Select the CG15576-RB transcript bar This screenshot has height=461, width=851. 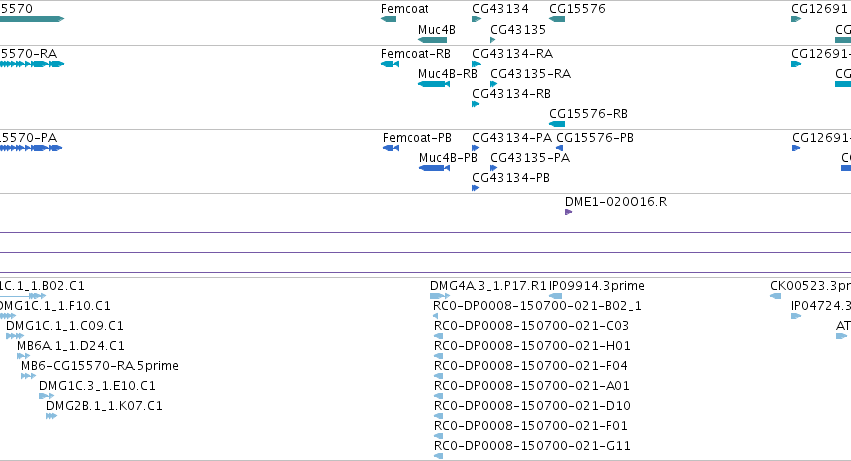[x=557, y=124]
